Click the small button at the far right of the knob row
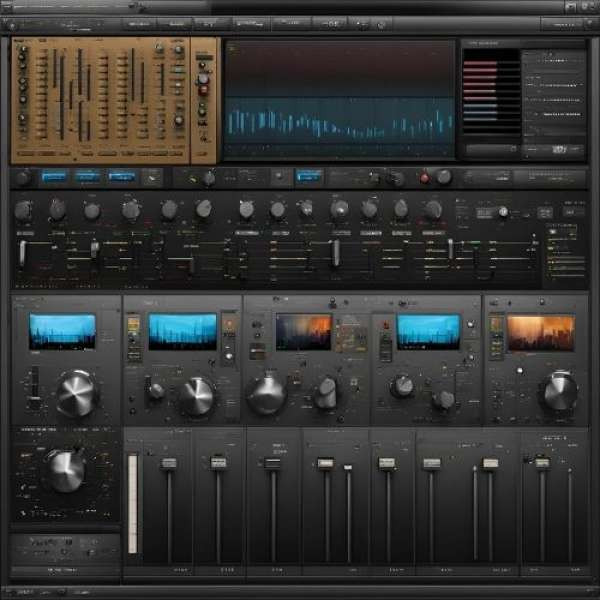600x600 pixels. pyautogui.click(x=573, y=211)
